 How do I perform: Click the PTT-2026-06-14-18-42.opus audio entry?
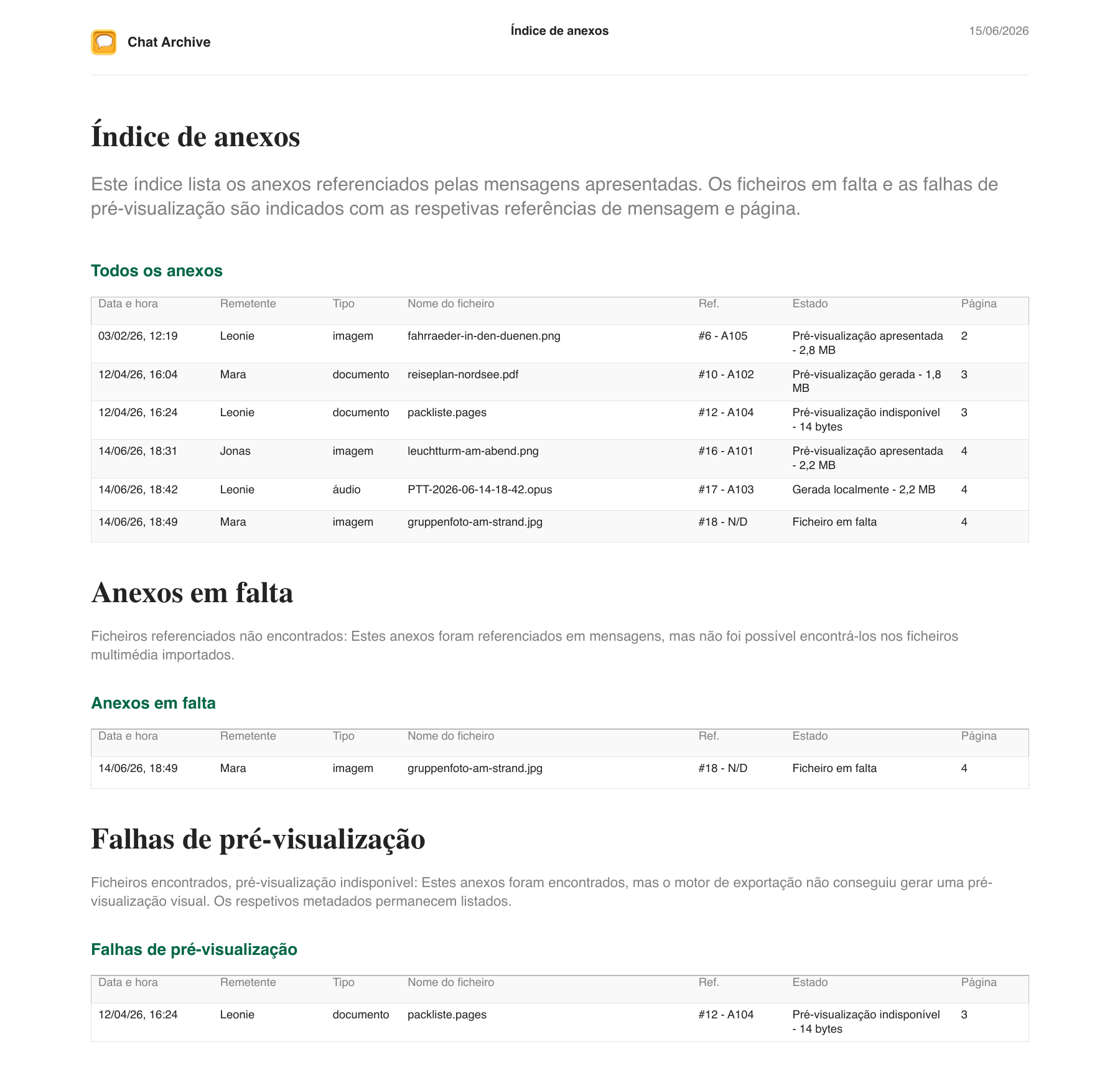point(480,490)
